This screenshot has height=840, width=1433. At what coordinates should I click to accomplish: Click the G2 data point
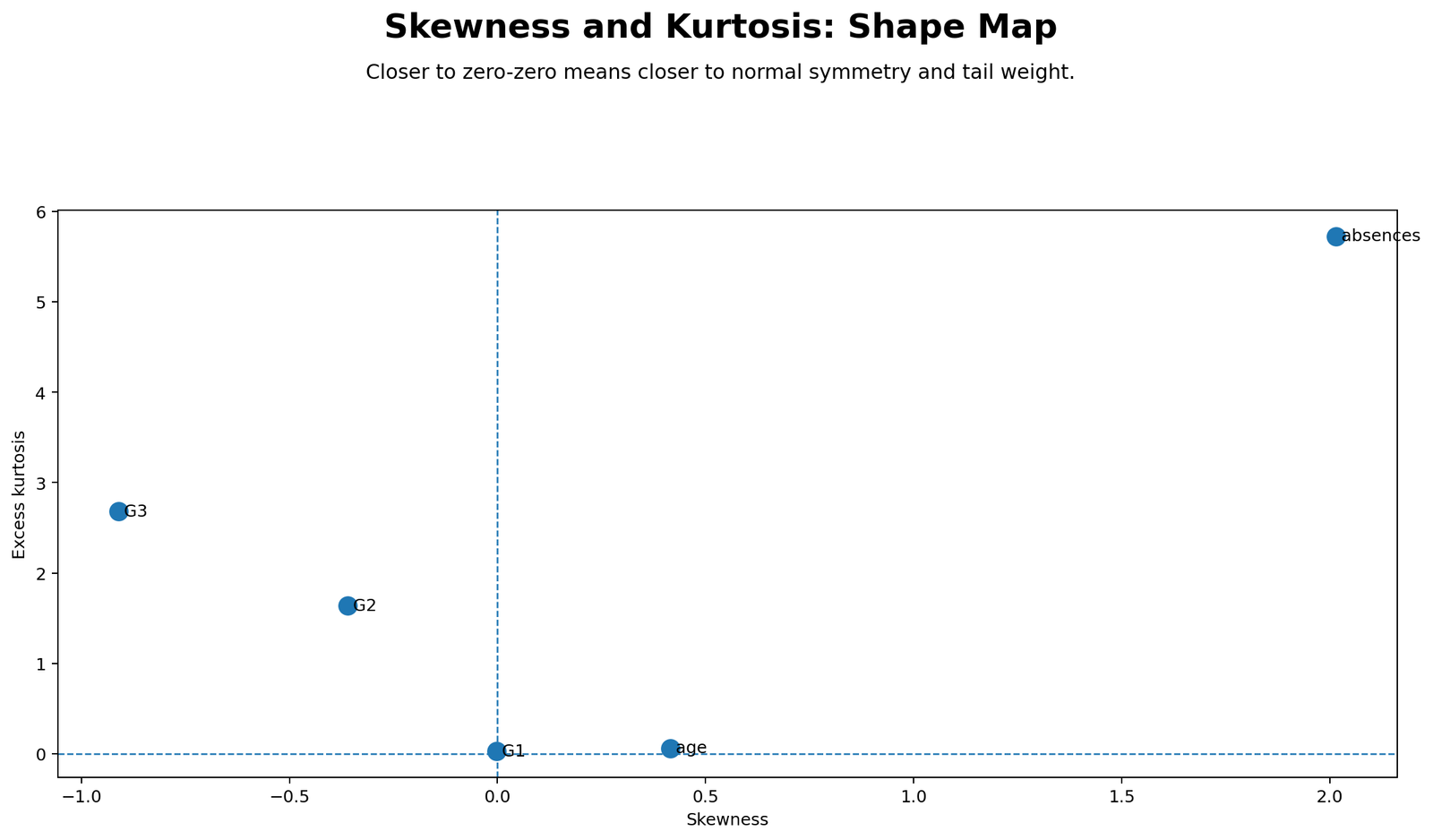[348, 605]
